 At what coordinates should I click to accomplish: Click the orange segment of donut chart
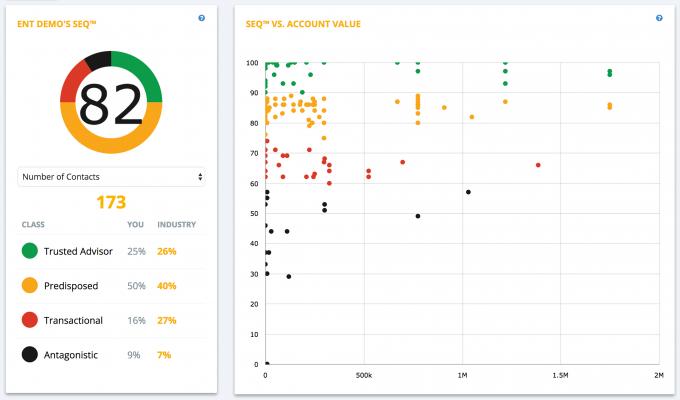point(111,146)
